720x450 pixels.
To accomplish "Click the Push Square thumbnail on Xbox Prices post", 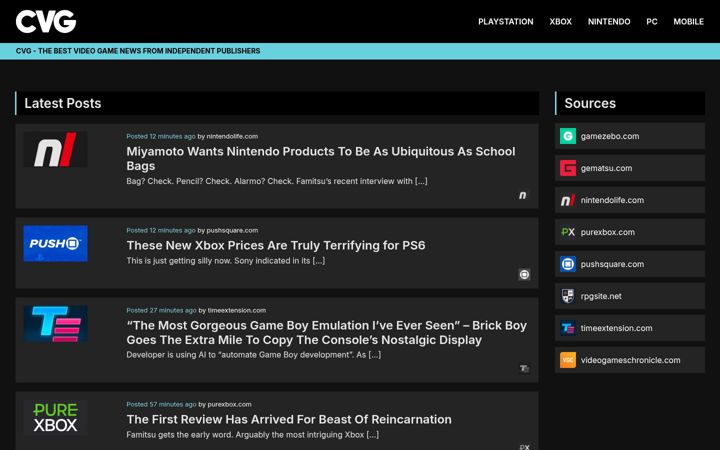I will click(56, 243).
